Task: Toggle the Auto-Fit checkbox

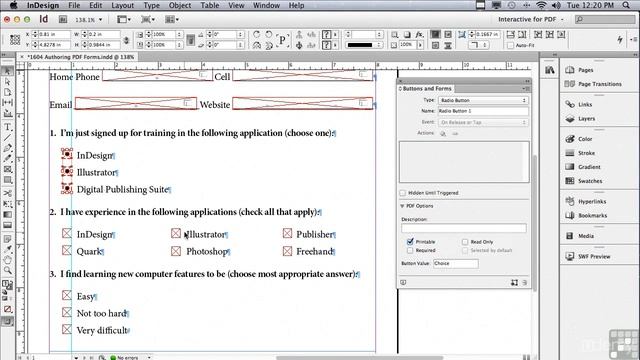Action: (x=510, y=45)
